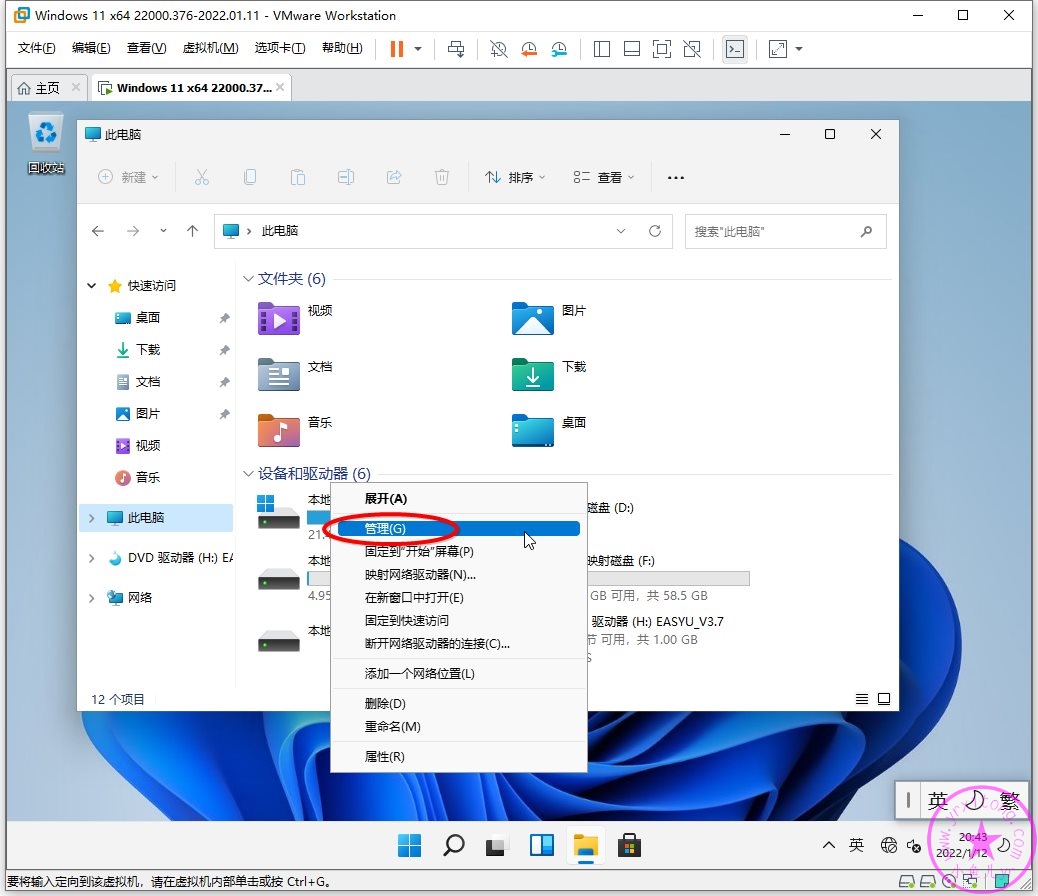
Task: Open the Recycle Bin desktop icon
Action: pos(46,144)
